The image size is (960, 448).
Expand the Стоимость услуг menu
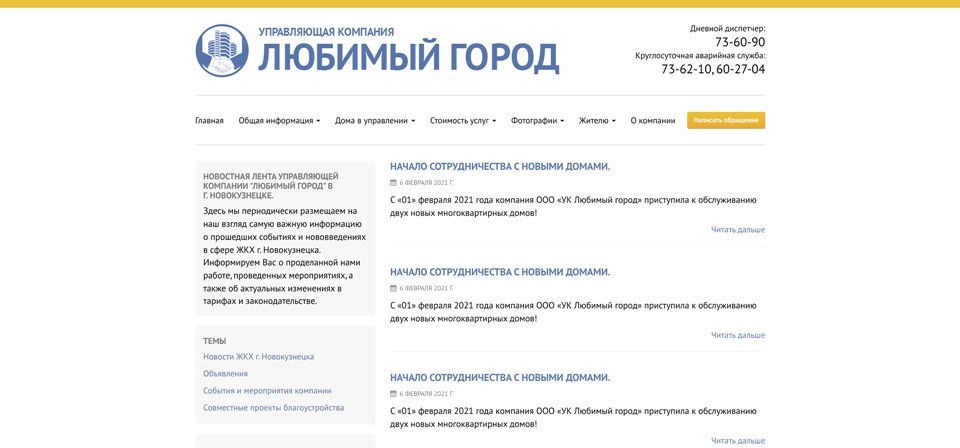tap(462, 121)
